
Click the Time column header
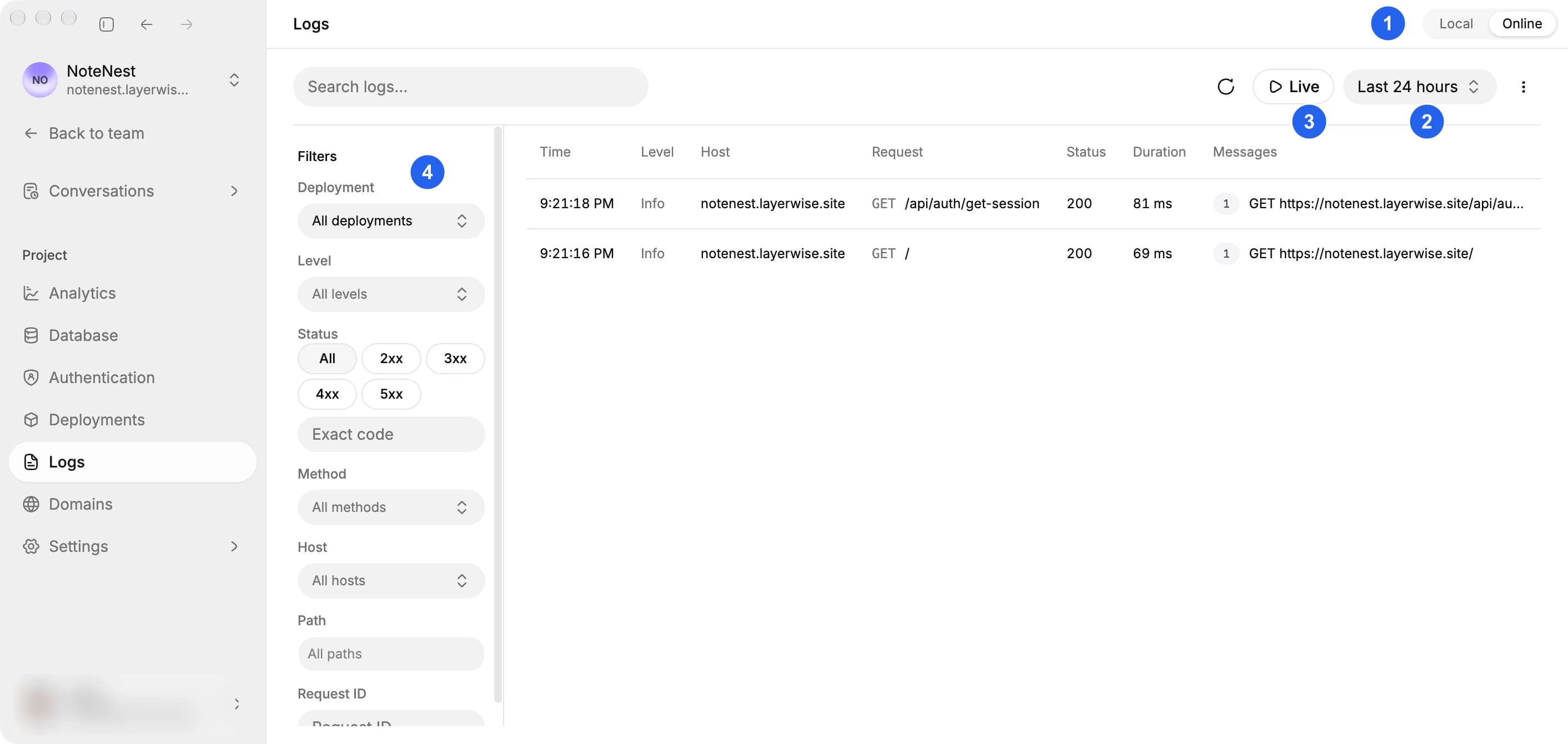click(x=555, y=152)
